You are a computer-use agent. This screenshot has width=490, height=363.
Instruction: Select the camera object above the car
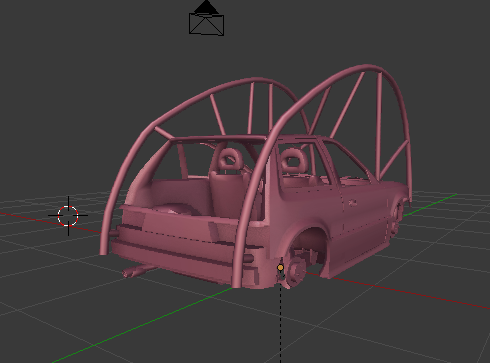pos(206,19)
